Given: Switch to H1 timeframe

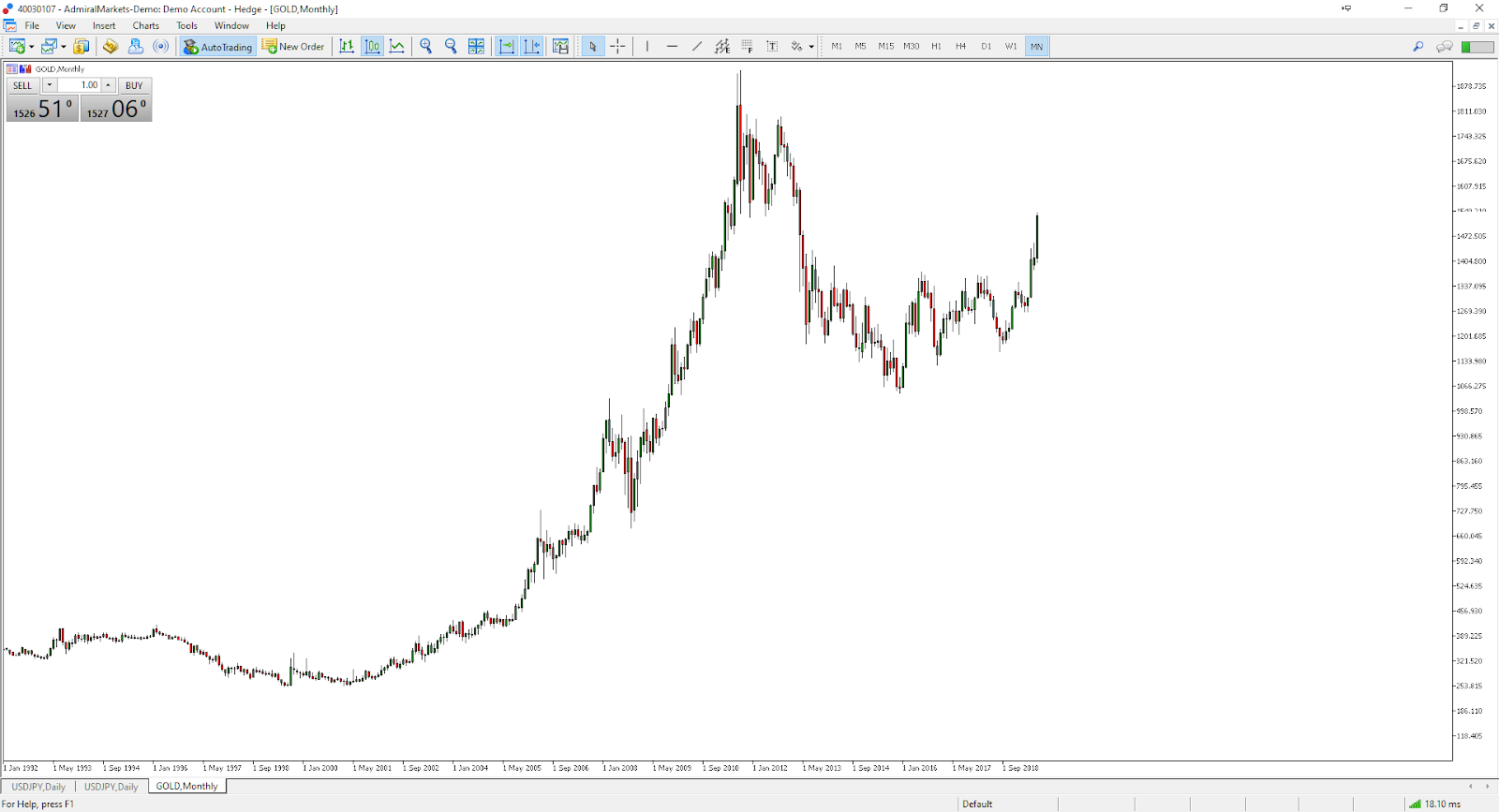Looking at the screenshot, I should pyautogui.click(x=936, y=46).
